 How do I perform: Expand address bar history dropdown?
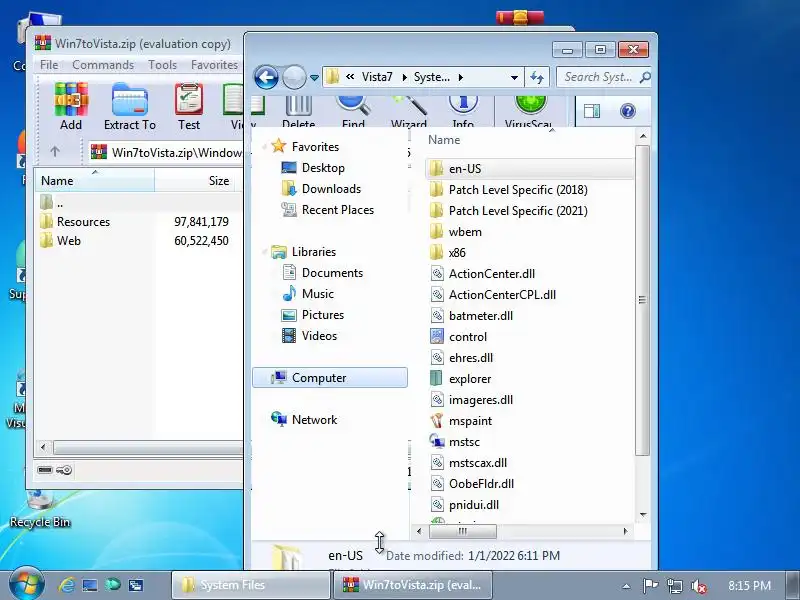click(x=514, y=78)
